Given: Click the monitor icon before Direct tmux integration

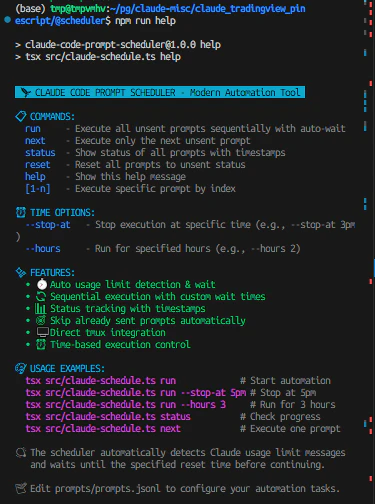Looking at the screenshot, I should (x=42, y=332).
